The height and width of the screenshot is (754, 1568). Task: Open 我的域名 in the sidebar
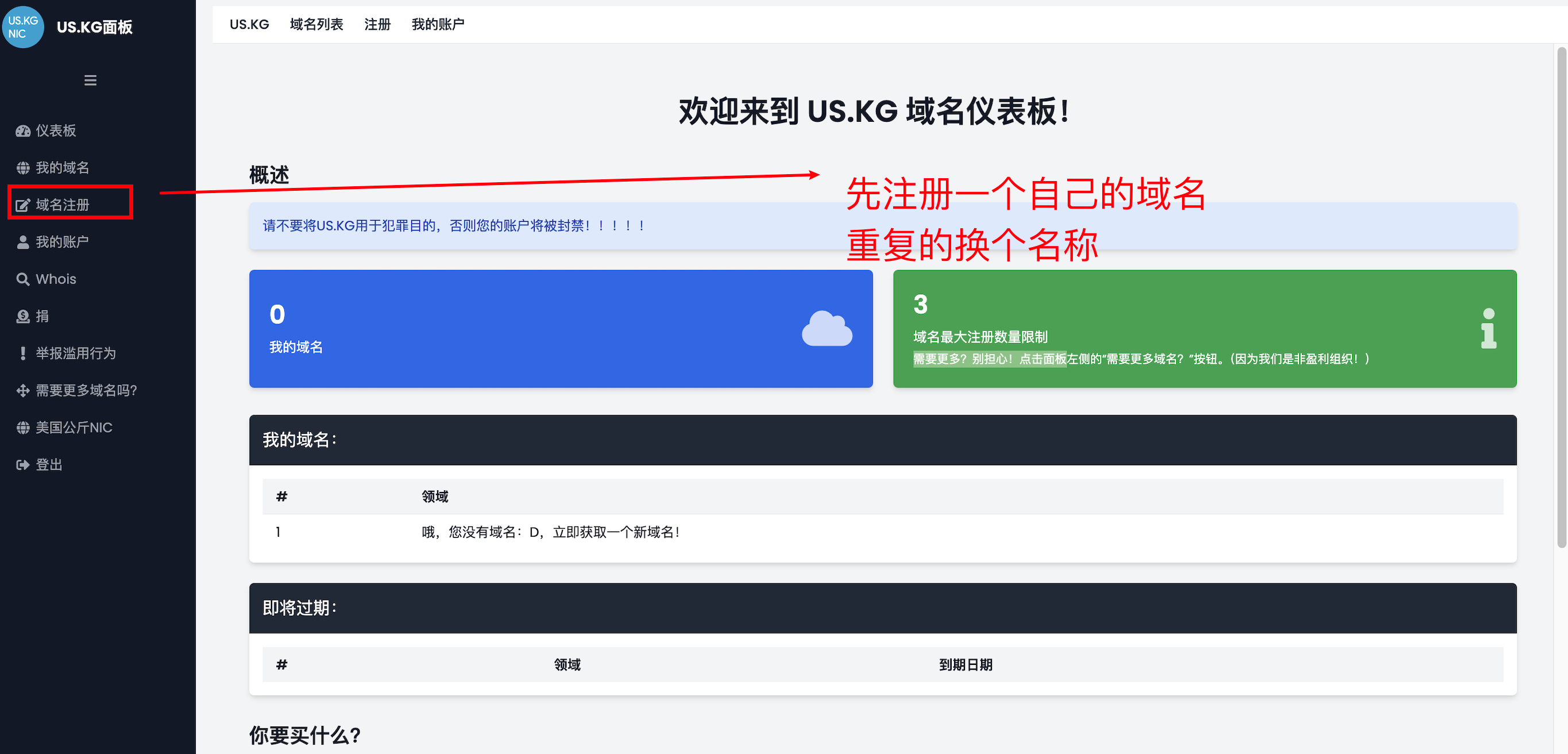pos(63,168)
